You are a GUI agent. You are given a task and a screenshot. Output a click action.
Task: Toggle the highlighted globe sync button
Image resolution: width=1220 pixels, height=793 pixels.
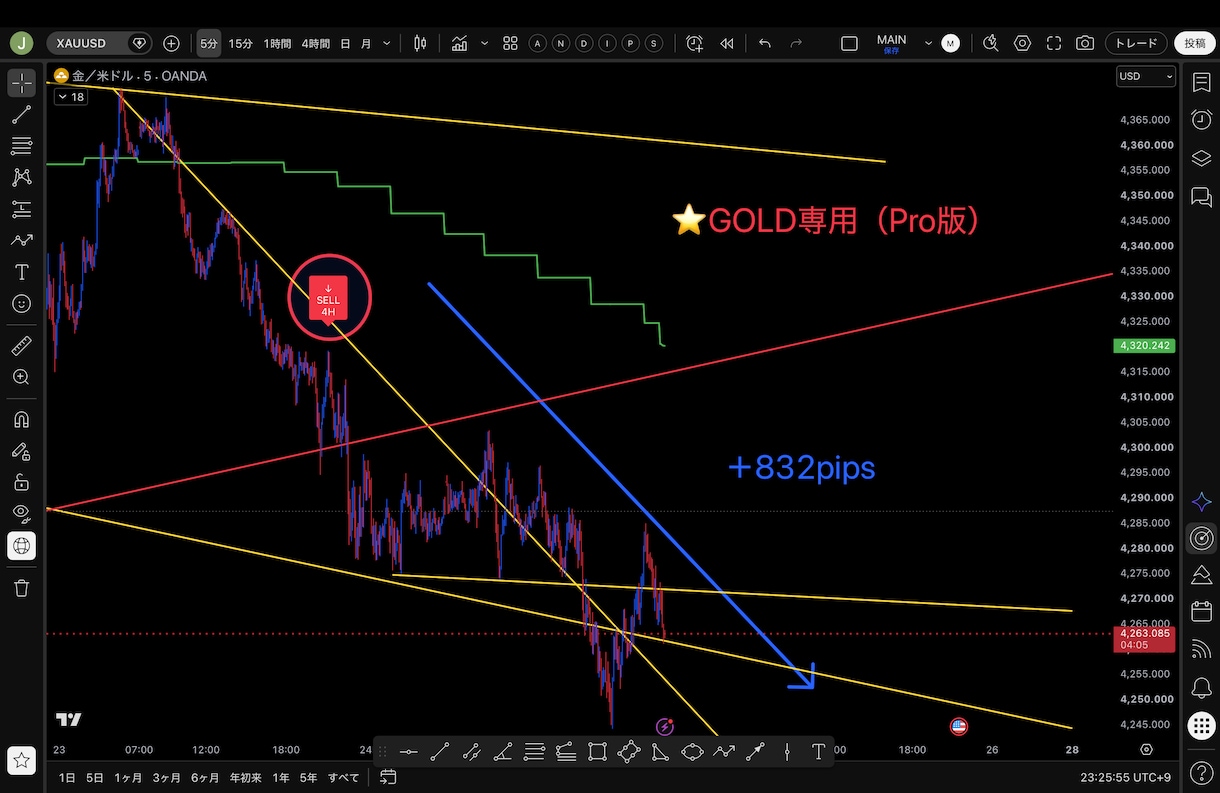point(21,545)
